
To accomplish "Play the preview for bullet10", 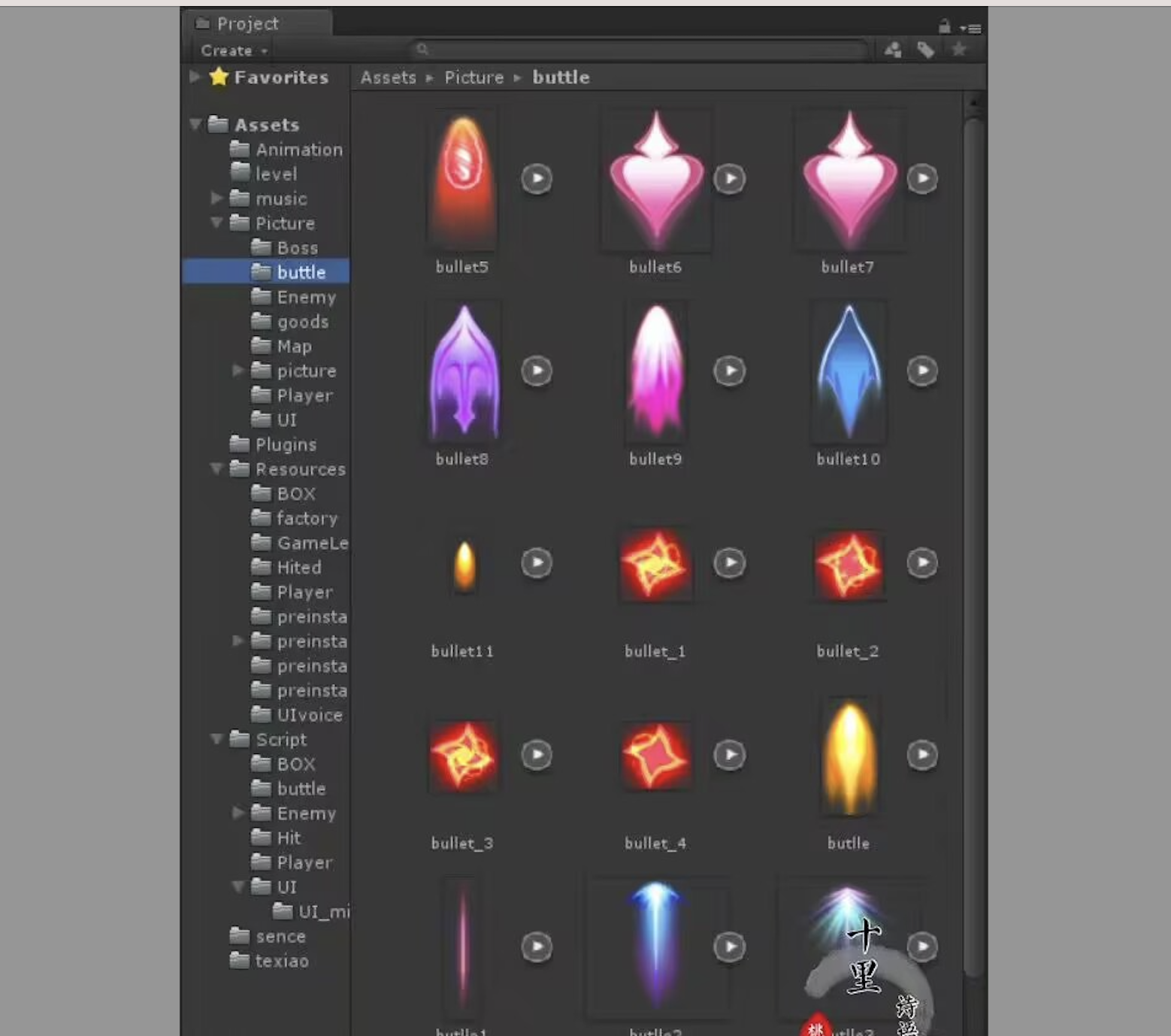I will 923,370.
